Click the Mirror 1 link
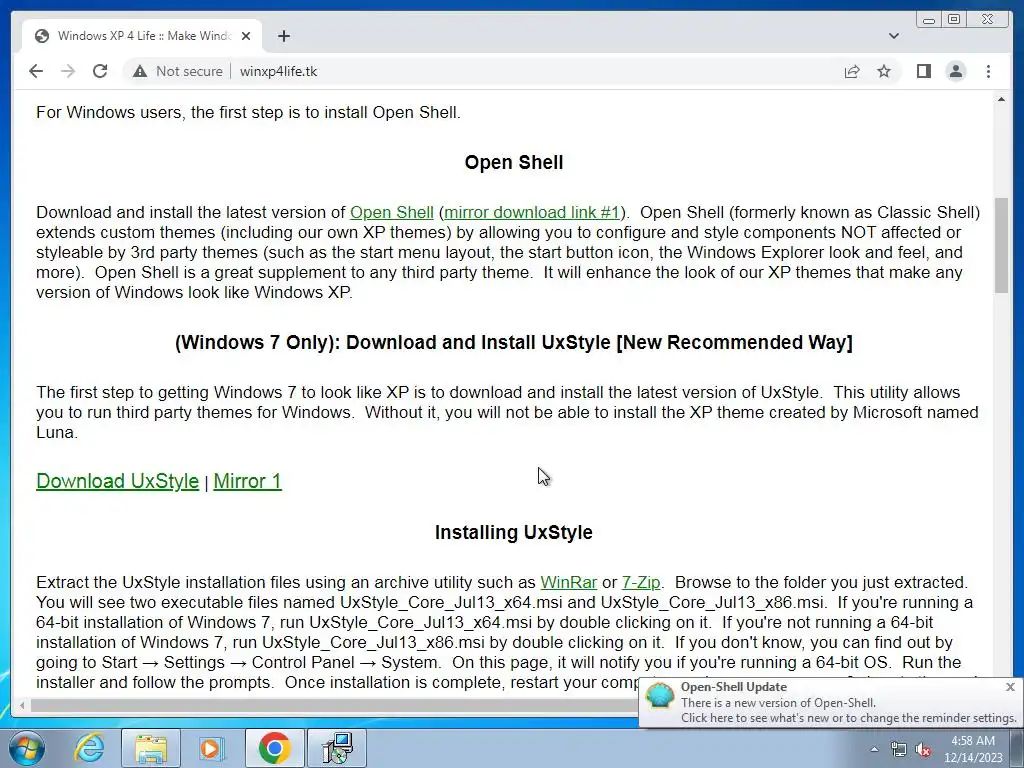 tap(248, 481)
